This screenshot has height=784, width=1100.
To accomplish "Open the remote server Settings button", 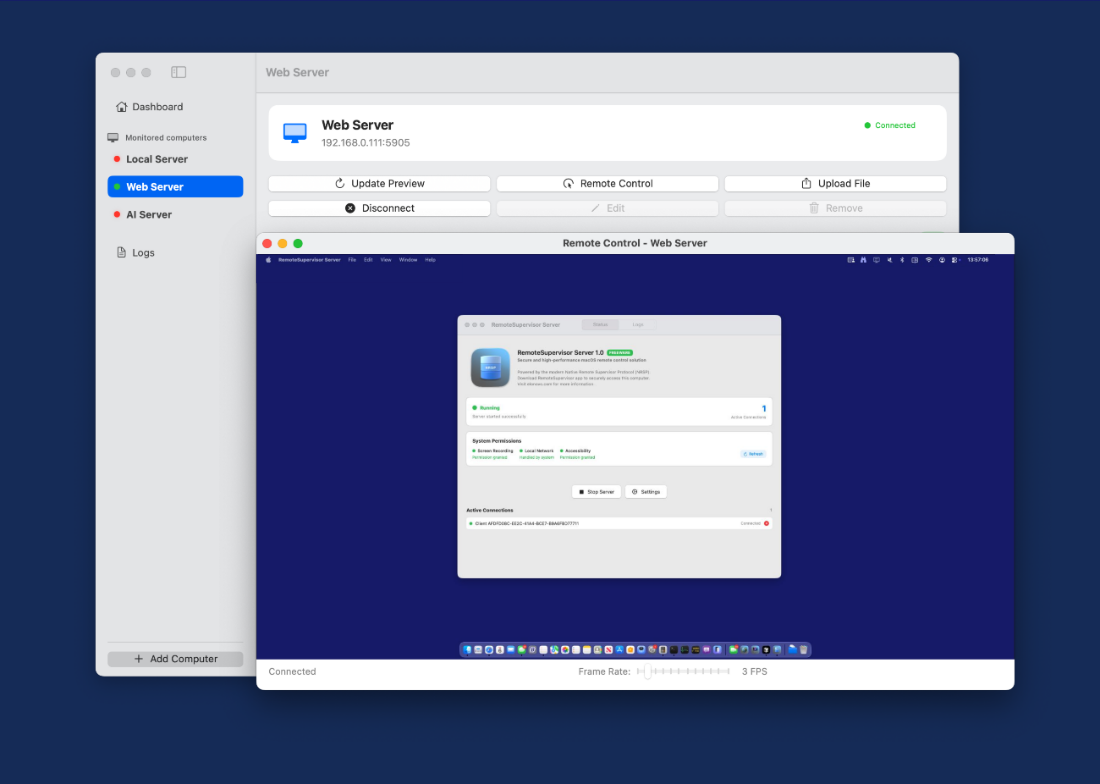I will pos(645,492).
